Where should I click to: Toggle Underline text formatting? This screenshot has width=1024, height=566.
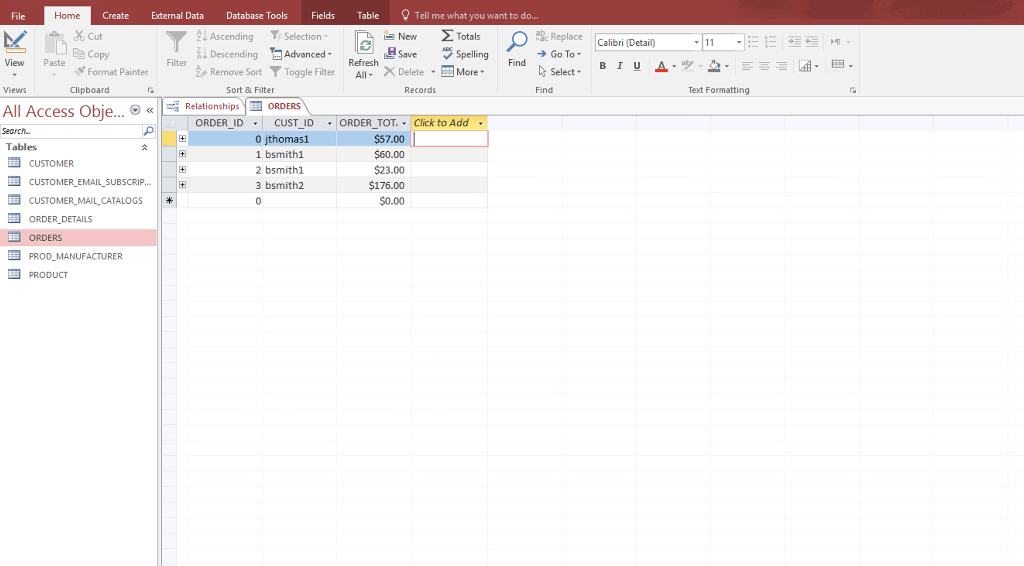coord(637,66)
